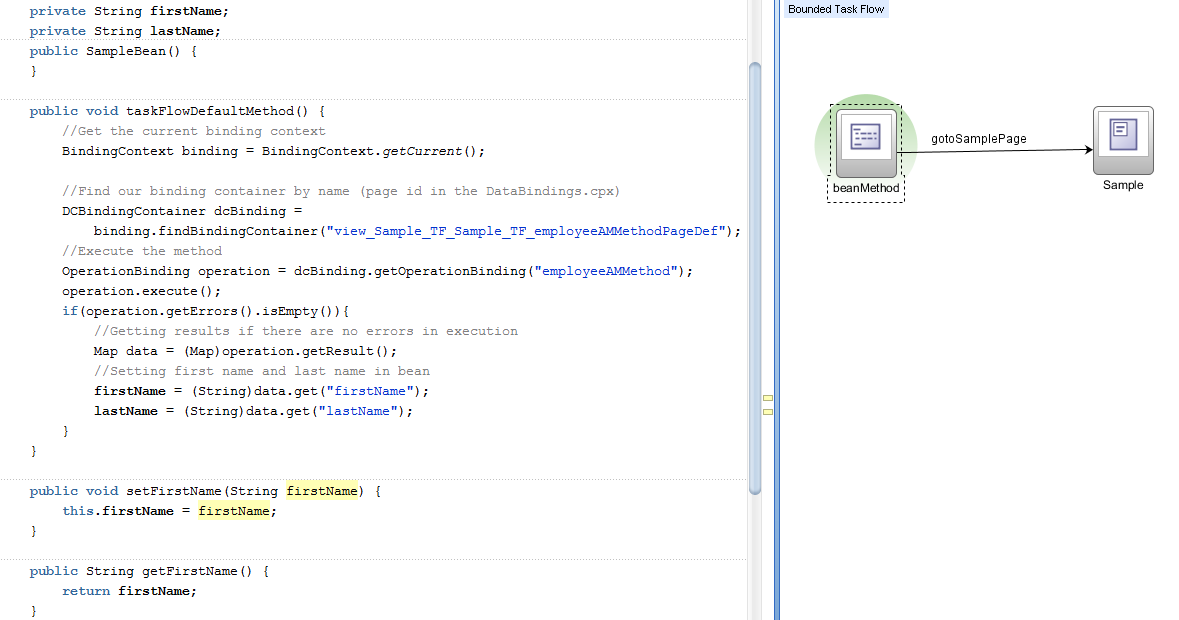
Task: Select the highlighted firstName parameter in setFirstName
Action: [x=321, y=491]
